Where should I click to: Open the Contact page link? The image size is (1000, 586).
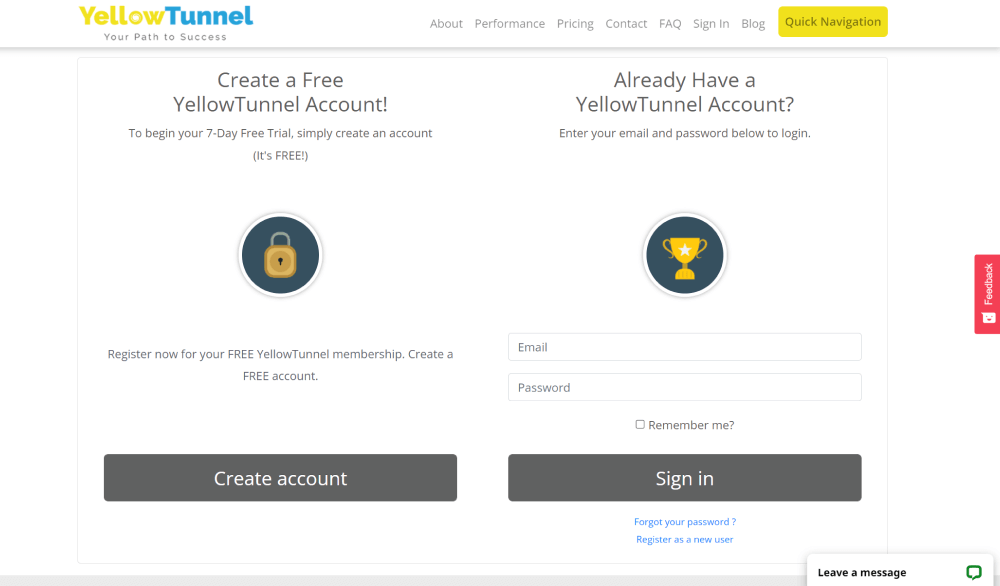click(626, 23)
